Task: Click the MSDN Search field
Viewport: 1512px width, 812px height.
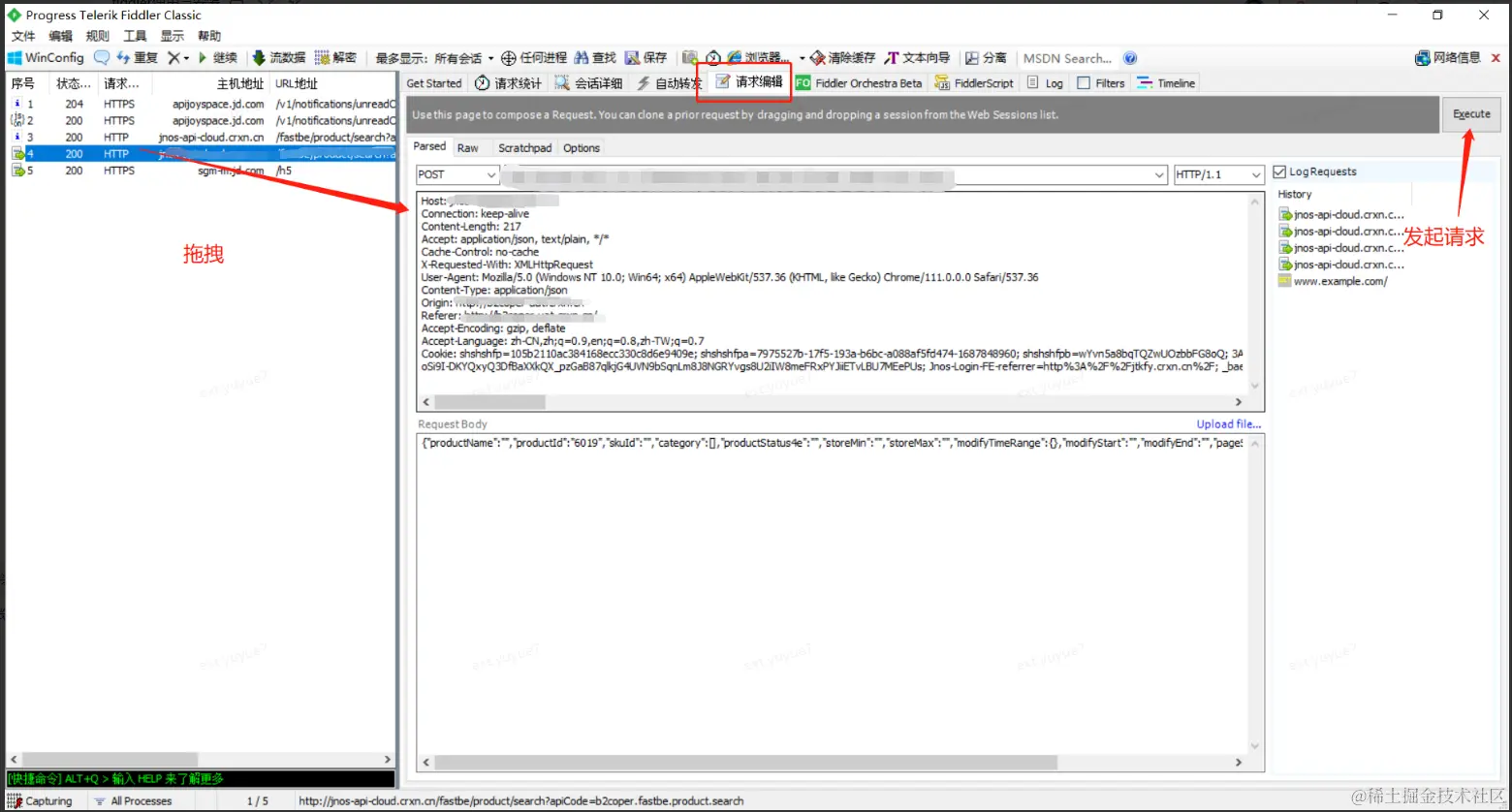Action: [1067, 58]
